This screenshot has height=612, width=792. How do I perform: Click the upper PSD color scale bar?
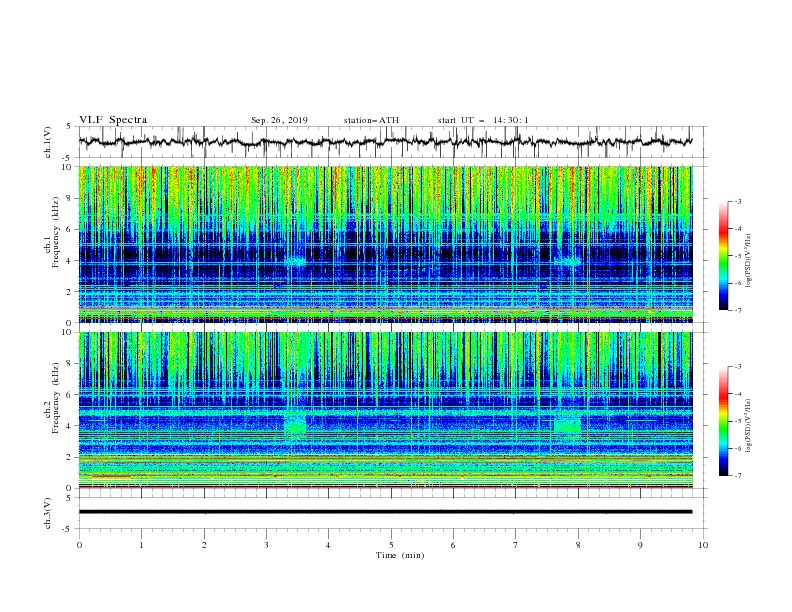tap(724, 256)
